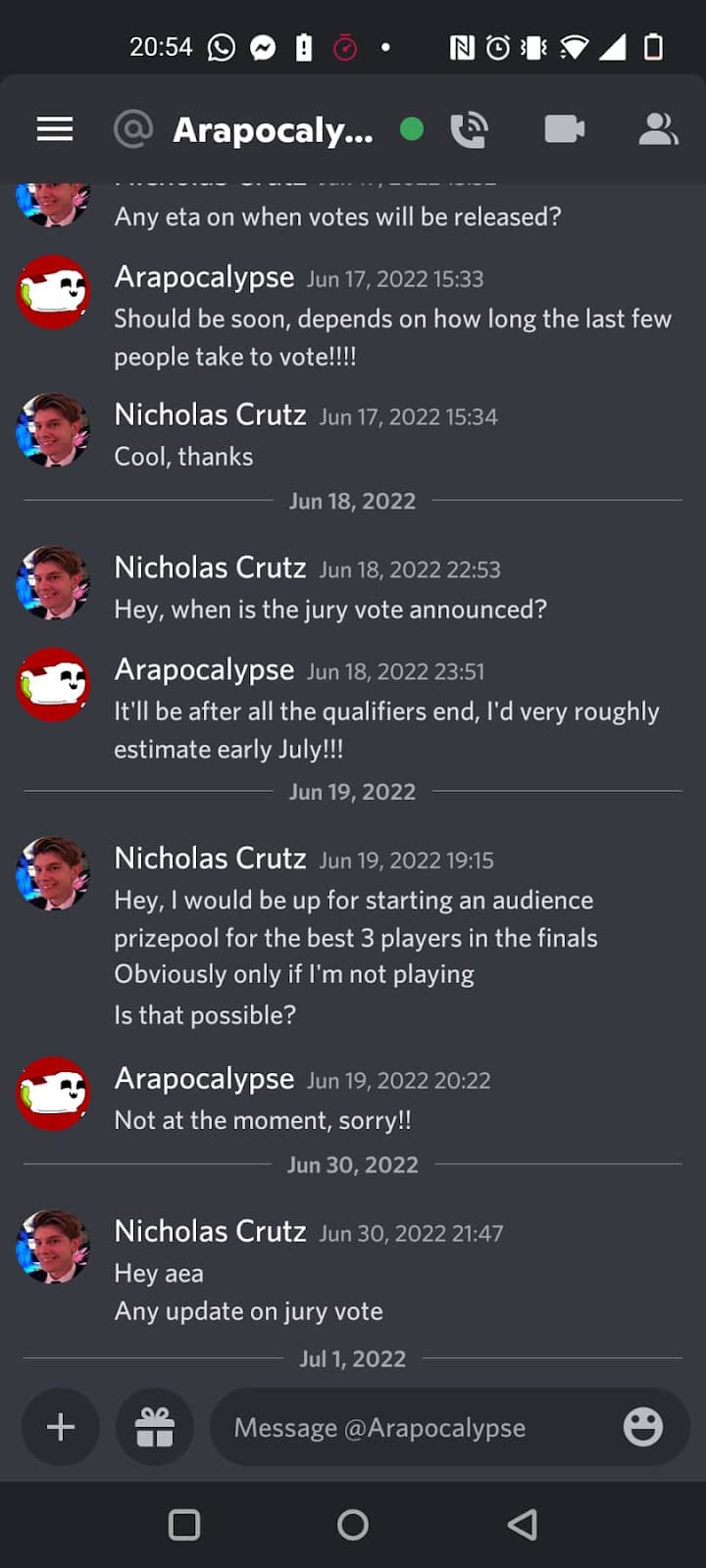Image resolution: width=706 pixels, height=1568 pixels.
Task: Open the emoji picker
Action: pos(643,1427)
